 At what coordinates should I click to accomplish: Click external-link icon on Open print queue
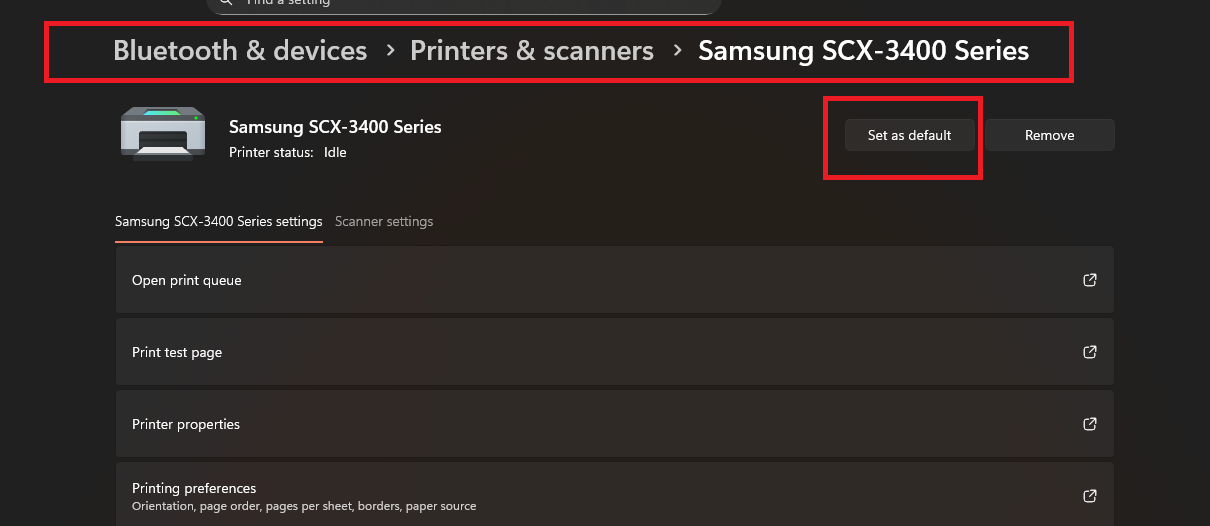1090,280
